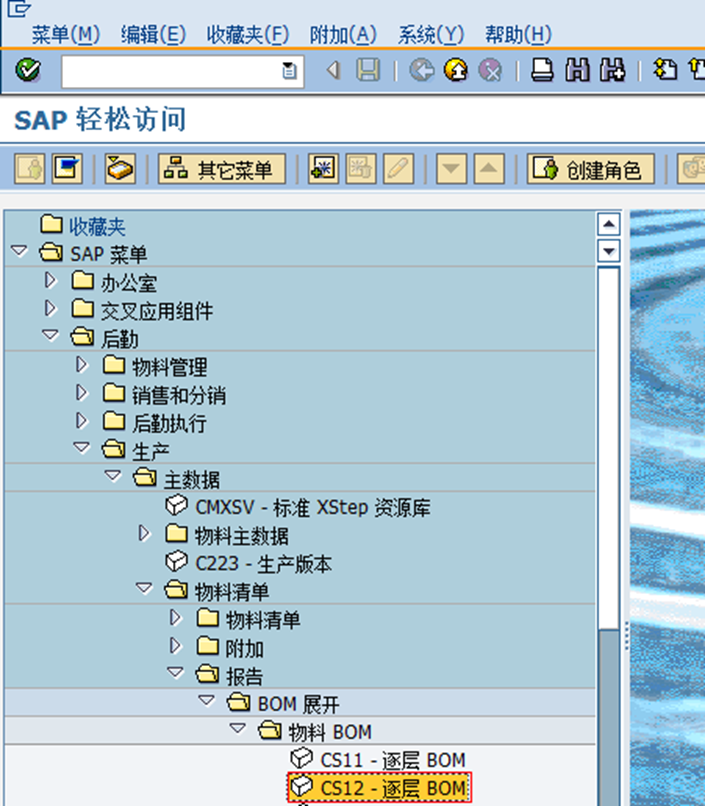
Task: Select CS12 - 逐层 BOM transaction
Action: pyautogui.click(x=393, y=787)
